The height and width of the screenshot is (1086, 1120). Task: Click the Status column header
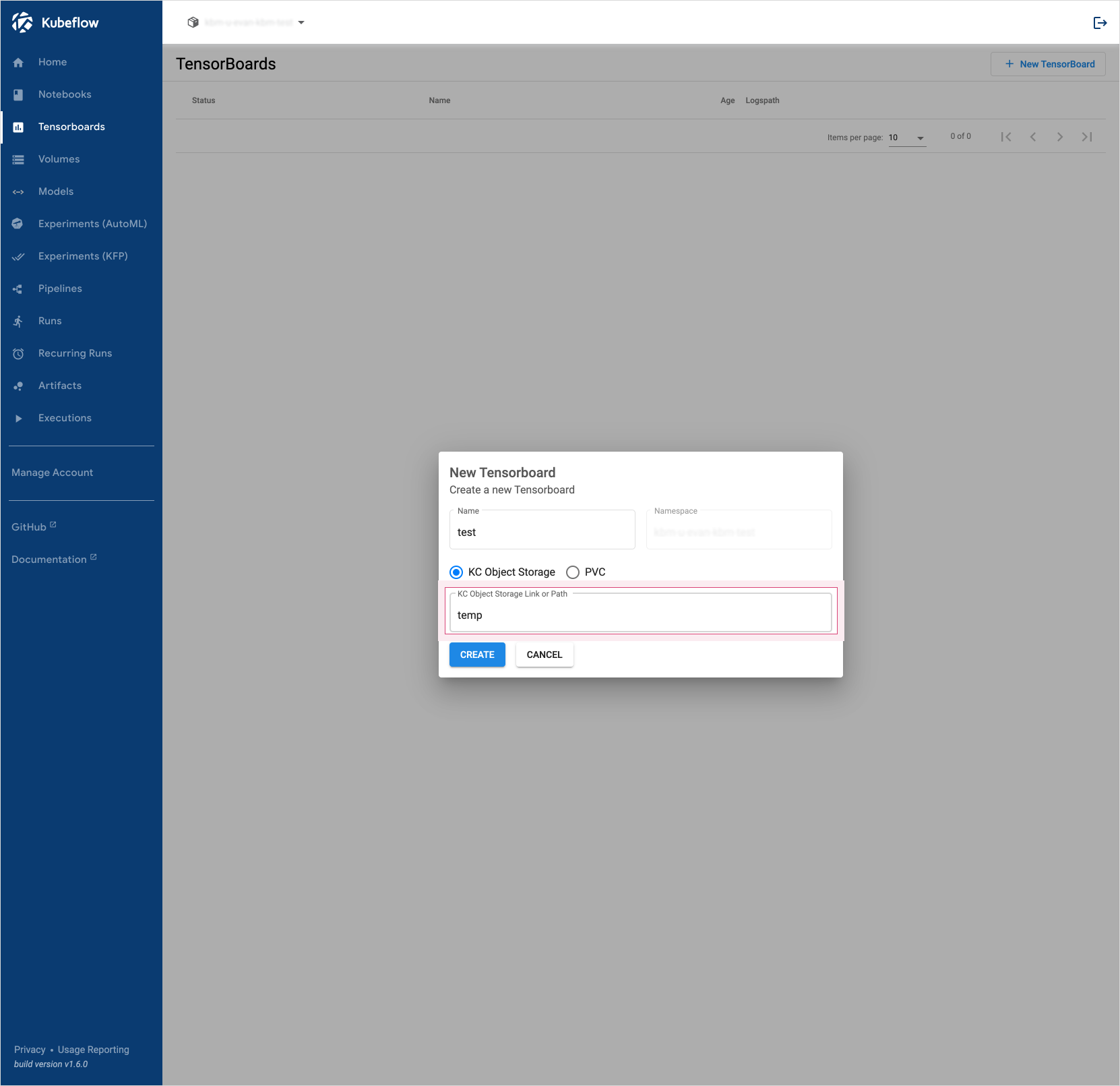click(204, 100)
